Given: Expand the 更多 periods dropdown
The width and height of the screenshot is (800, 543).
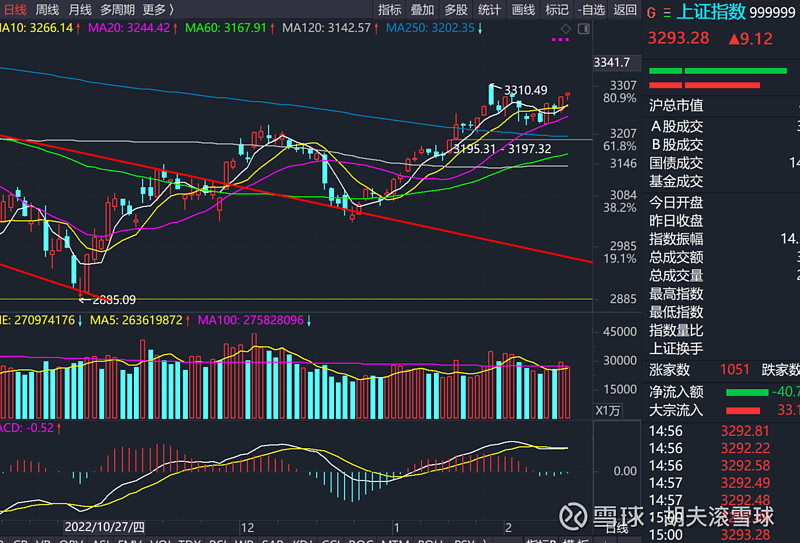Looking at the screenshot, I should pyautogui.click(x=157, y=10).
